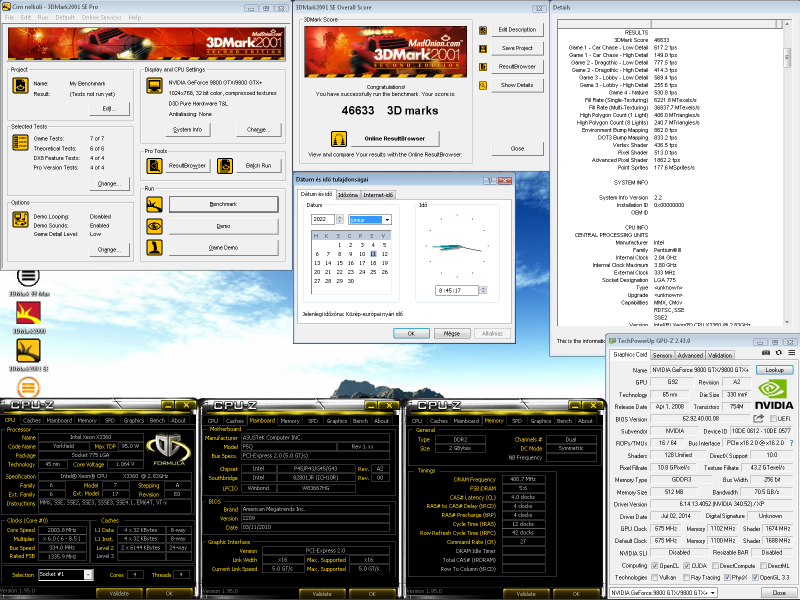800x600 pixels.
Task: Switch to the Internet-idő tab
Action: (x=378, y=195)
